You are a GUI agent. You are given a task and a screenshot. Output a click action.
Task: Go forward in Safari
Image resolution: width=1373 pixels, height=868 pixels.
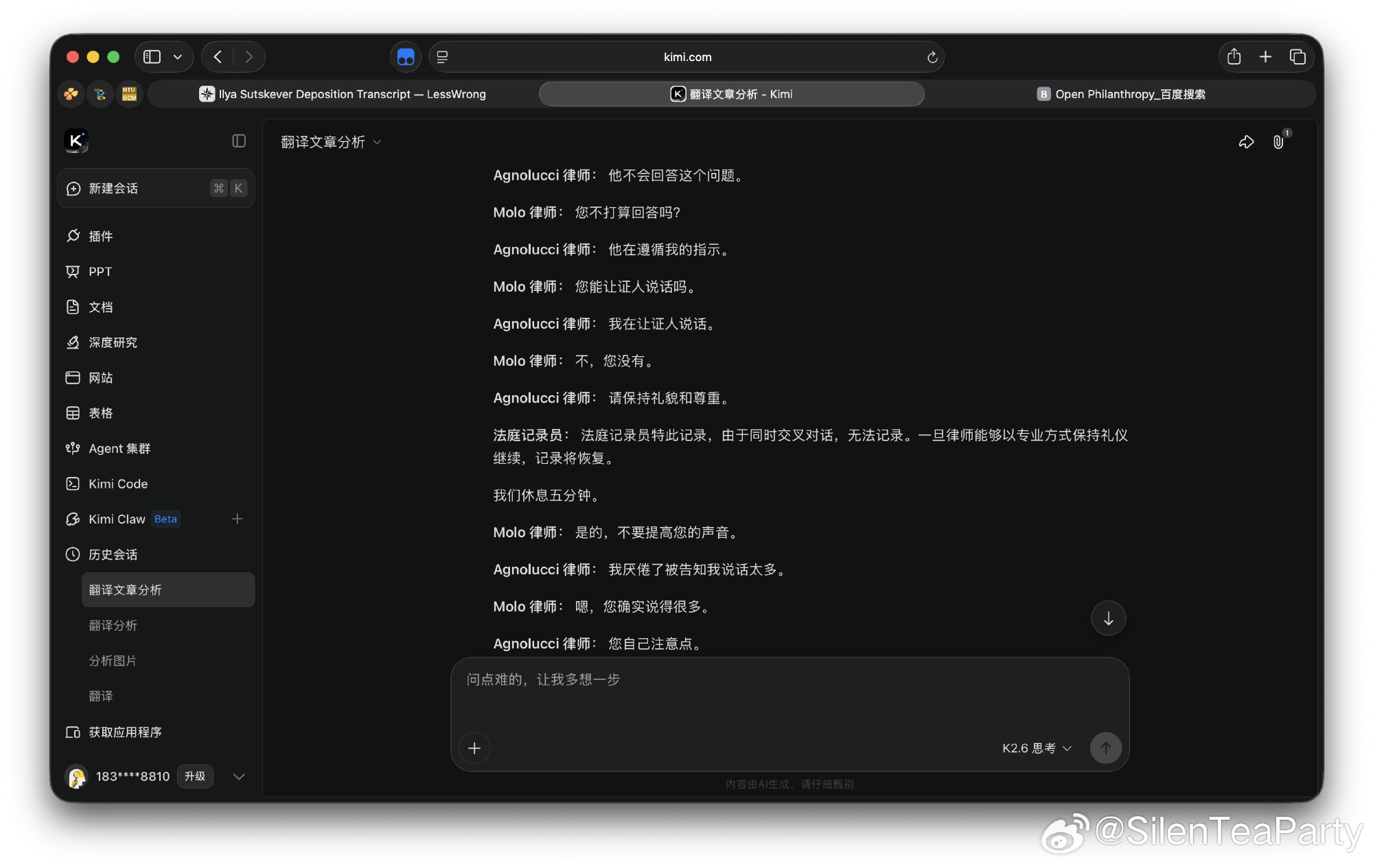point(249,57)
